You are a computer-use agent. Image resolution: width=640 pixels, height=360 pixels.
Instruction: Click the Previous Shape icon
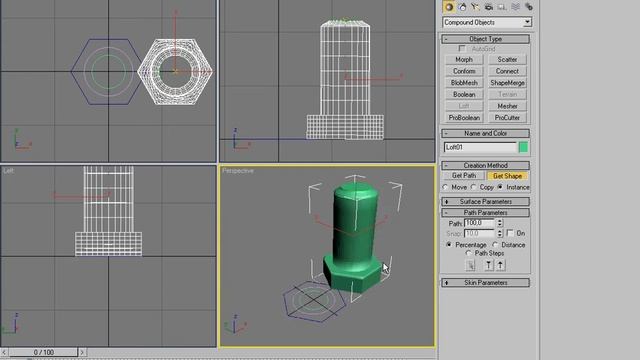[489, 265]
